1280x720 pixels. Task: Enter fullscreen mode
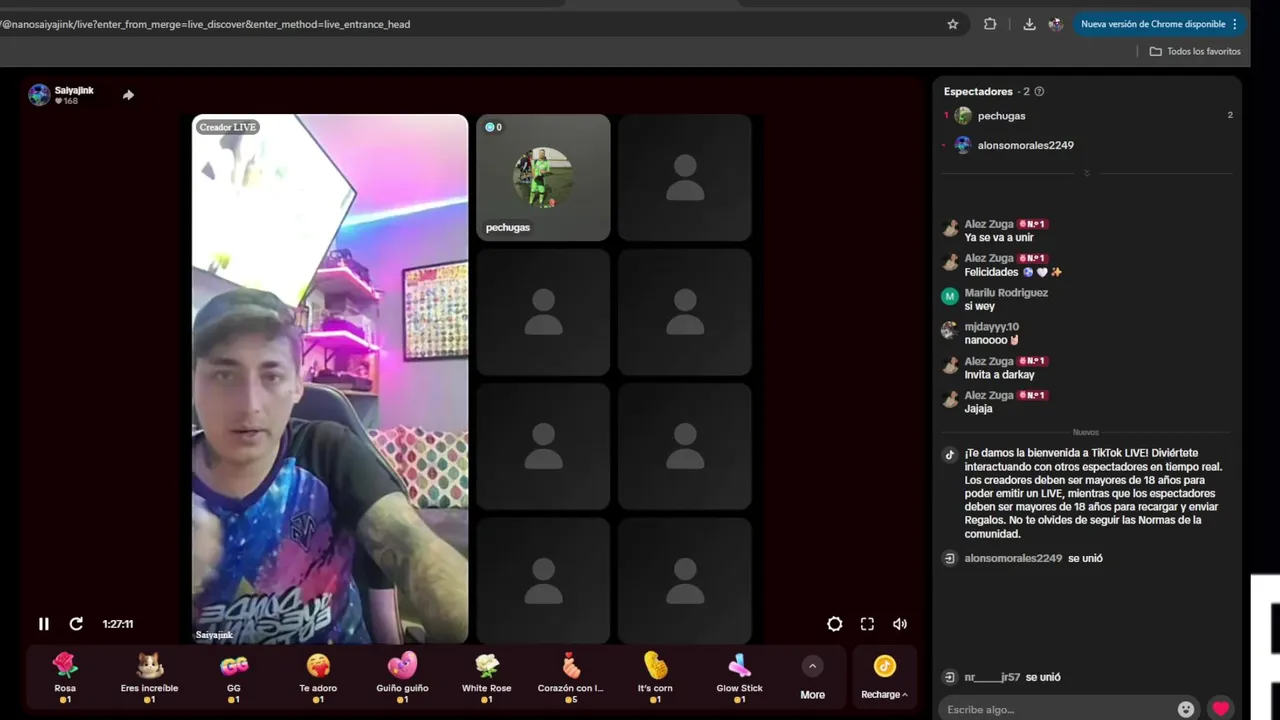pos(867,624)
